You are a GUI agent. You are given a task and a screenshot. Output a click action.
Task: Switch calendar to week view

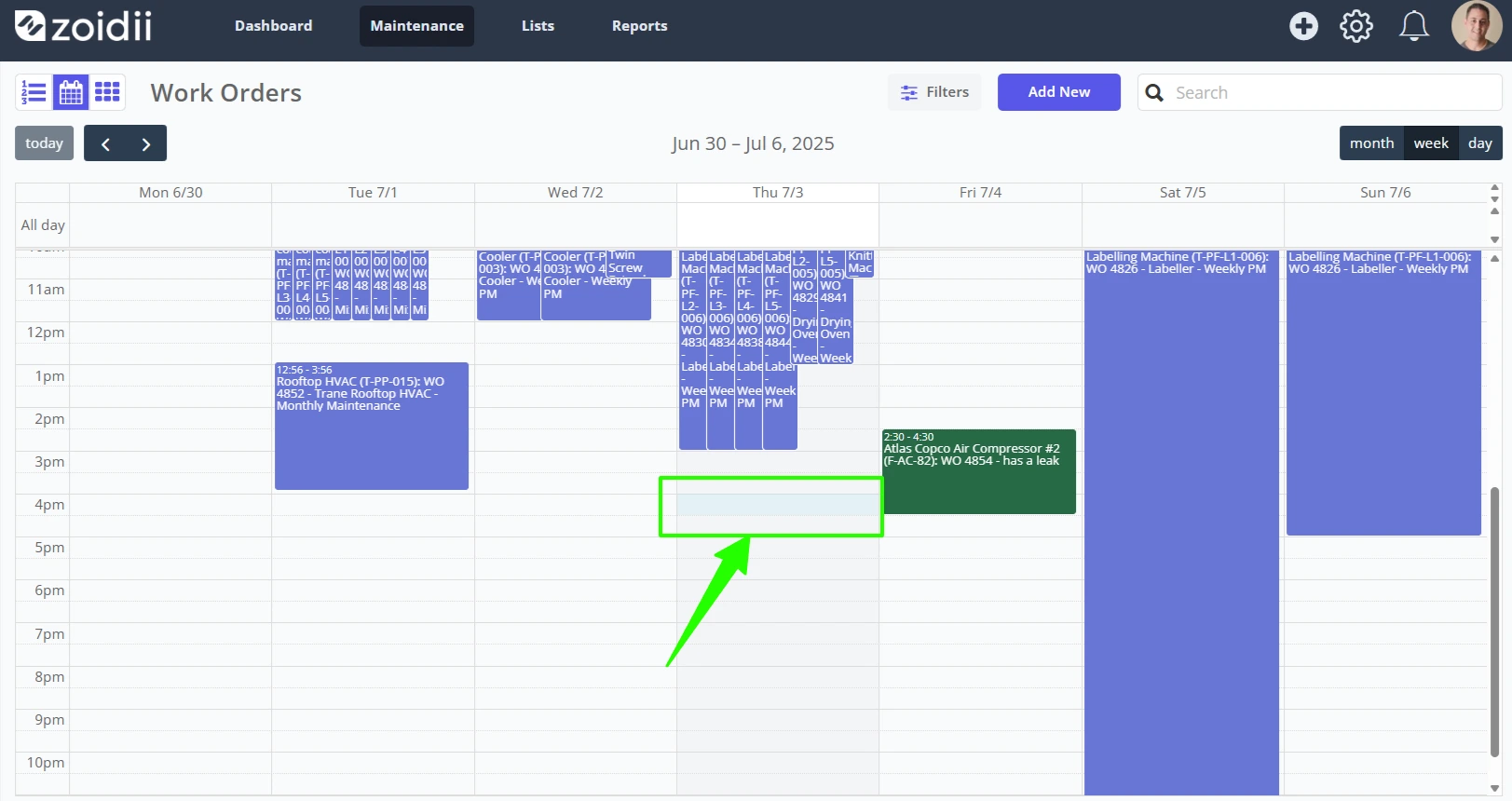(1431, 143)
